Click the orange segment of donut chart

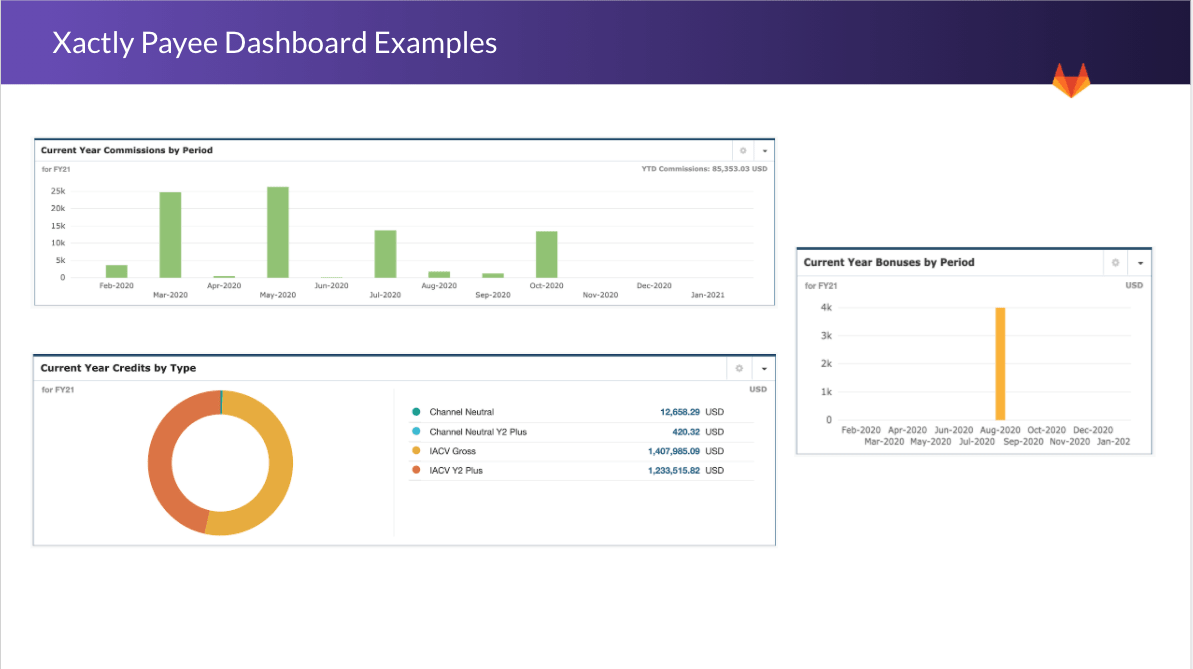170,470
